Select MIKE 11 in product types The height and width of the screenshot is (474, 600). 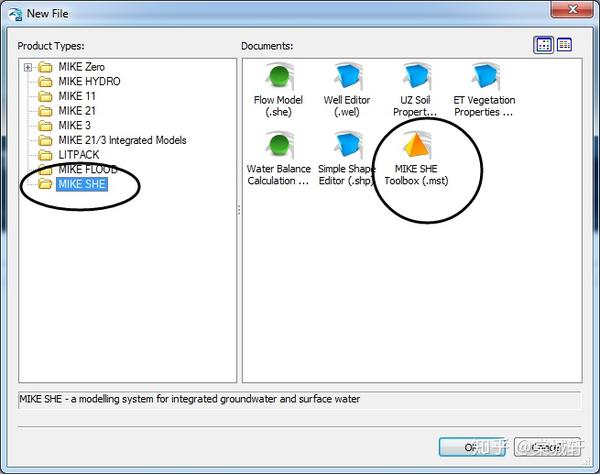[x=77, y=96]
